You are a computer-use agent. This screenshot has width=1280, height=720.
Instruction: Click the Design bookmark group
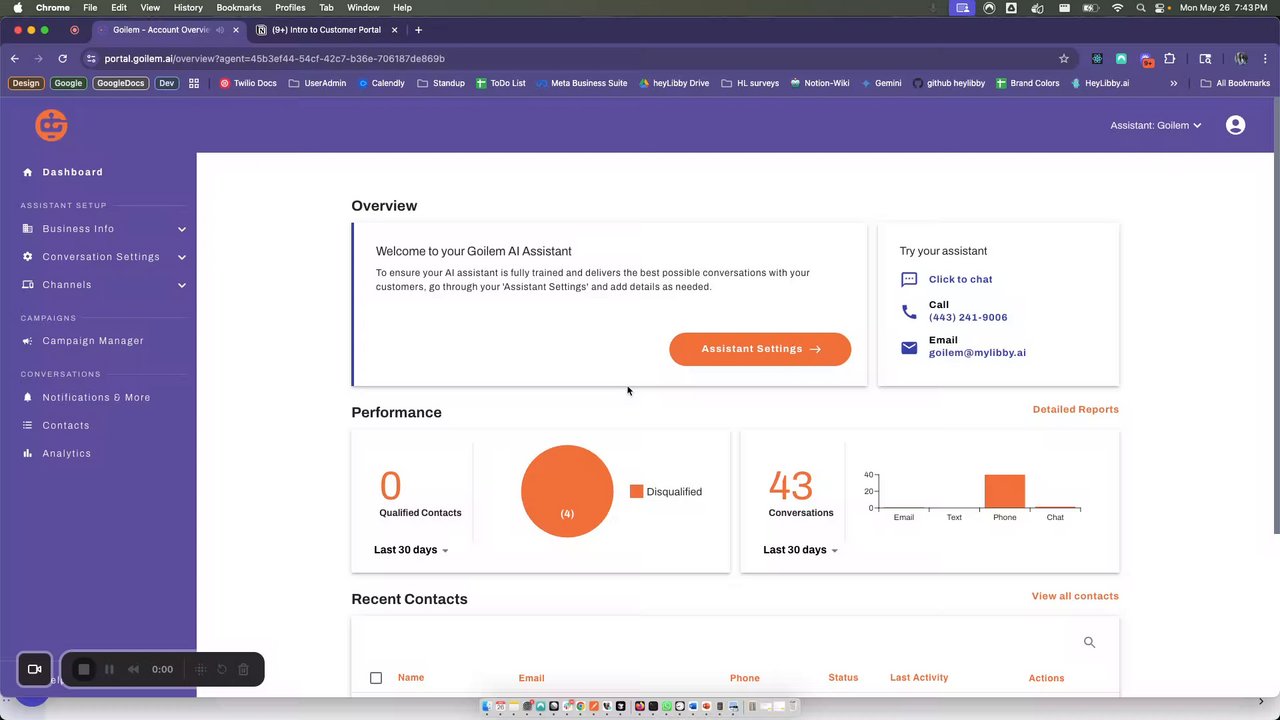click(26, 83)
